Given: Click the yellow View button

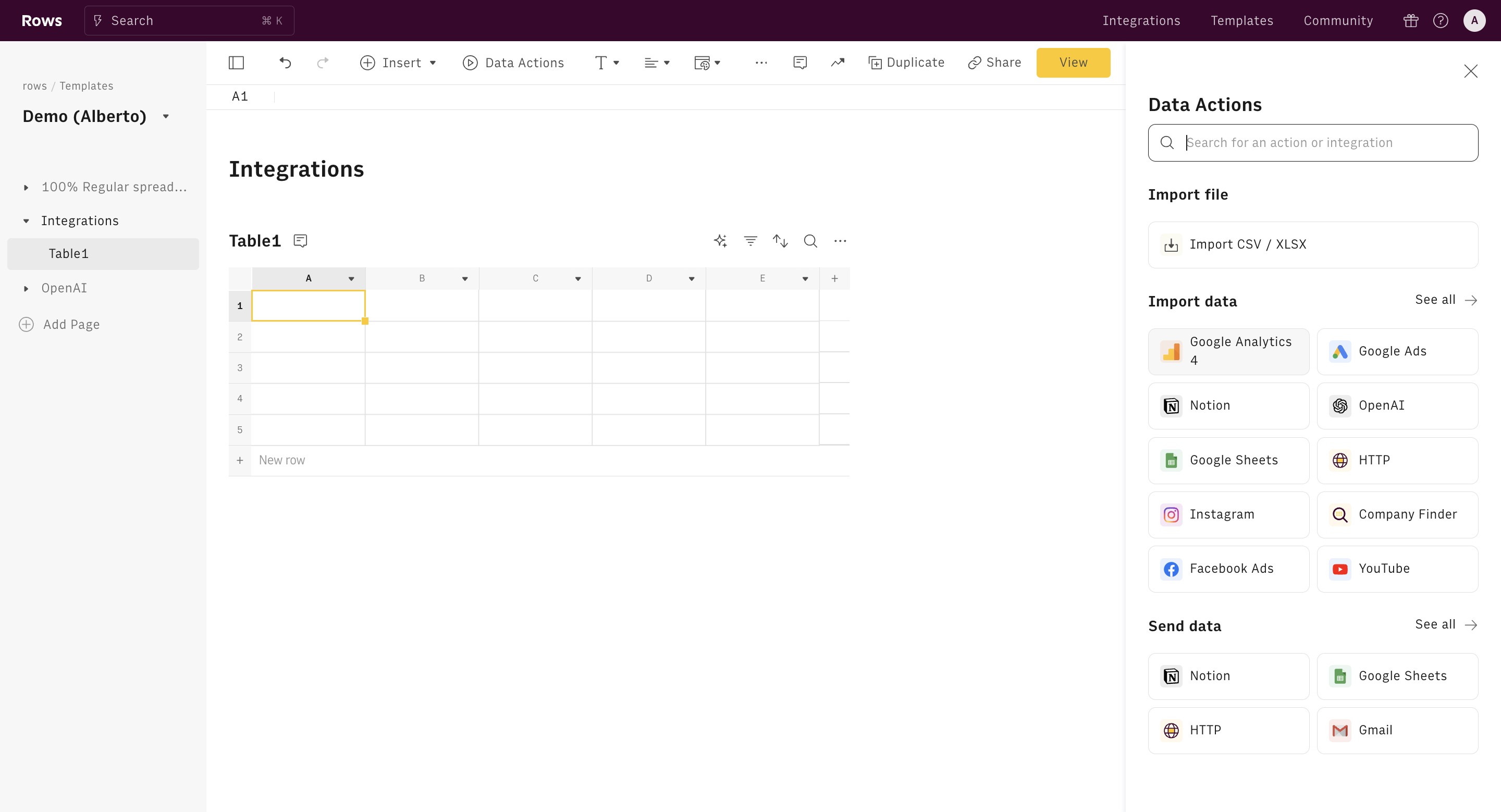Looking at the screenshot, I should tap(1073, 63).
